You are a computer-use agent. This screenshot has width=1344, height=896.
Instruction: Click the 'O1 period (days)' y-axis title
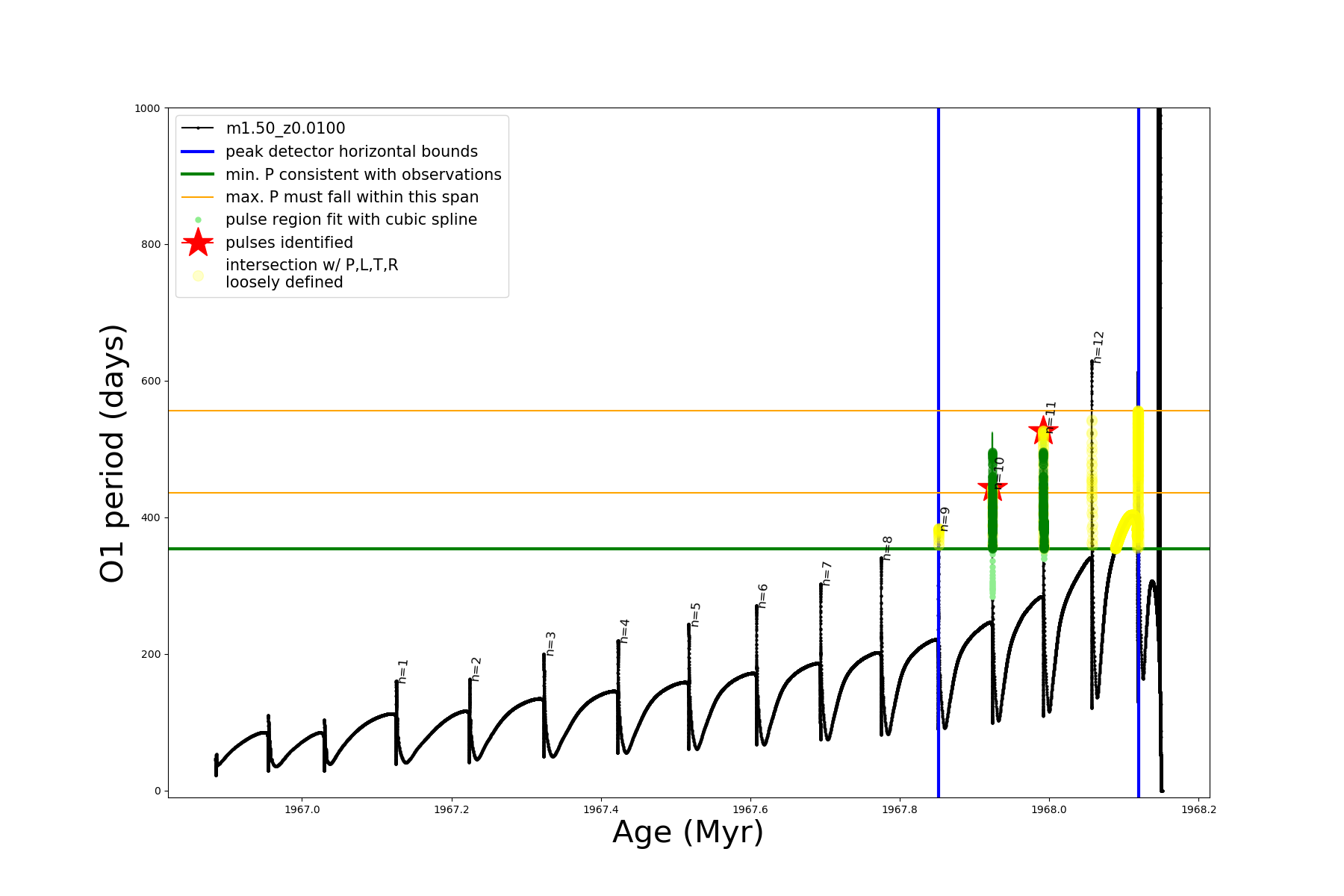pyautogui.click(x=112, y=453)
